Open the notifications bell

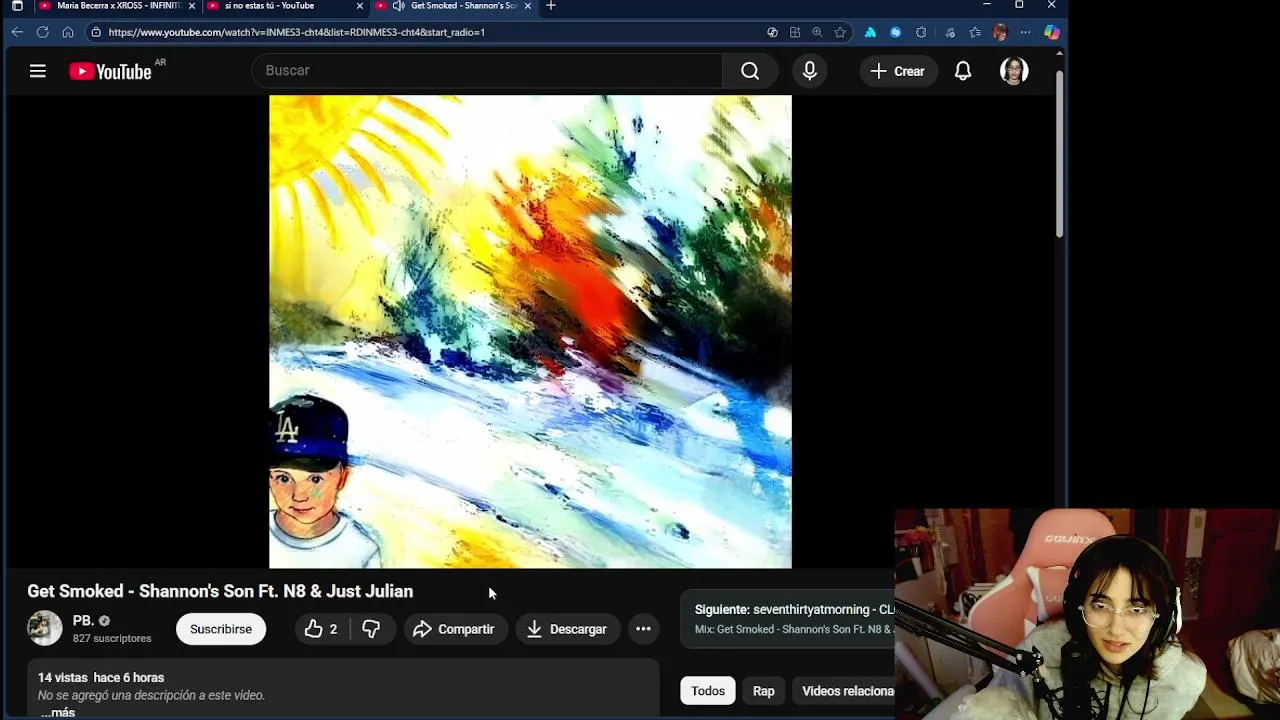pyautogui.click(x=963, y=71)
